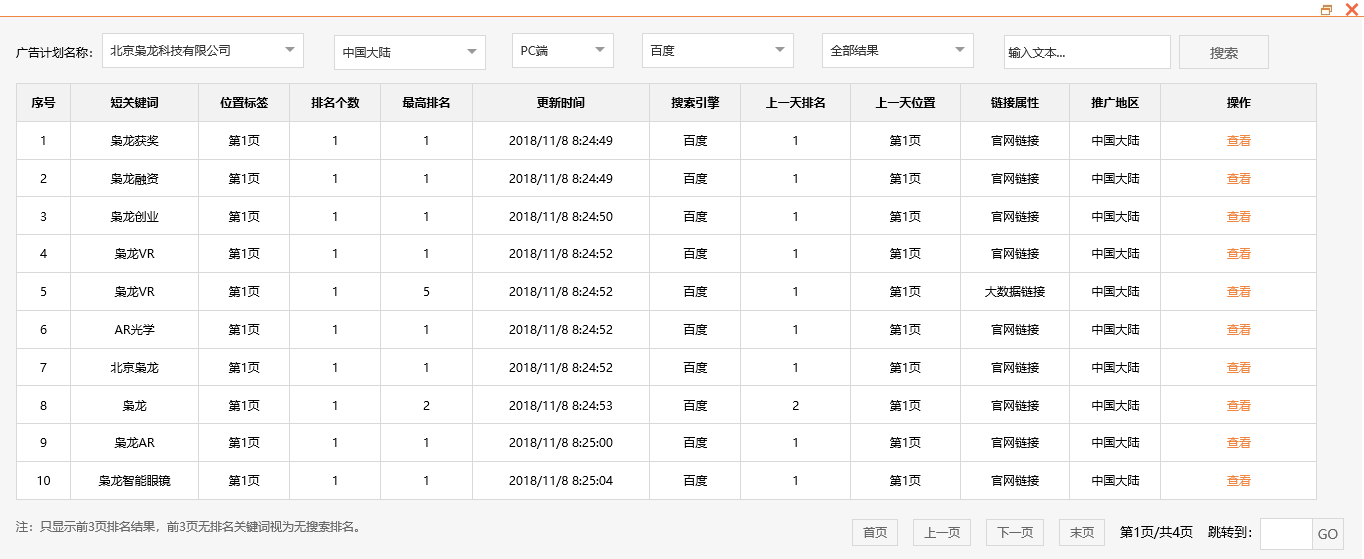Click the 第1页/共4页 page indicator
Viewport: 1364px width, 559px height.
[x=1156, y=533]
